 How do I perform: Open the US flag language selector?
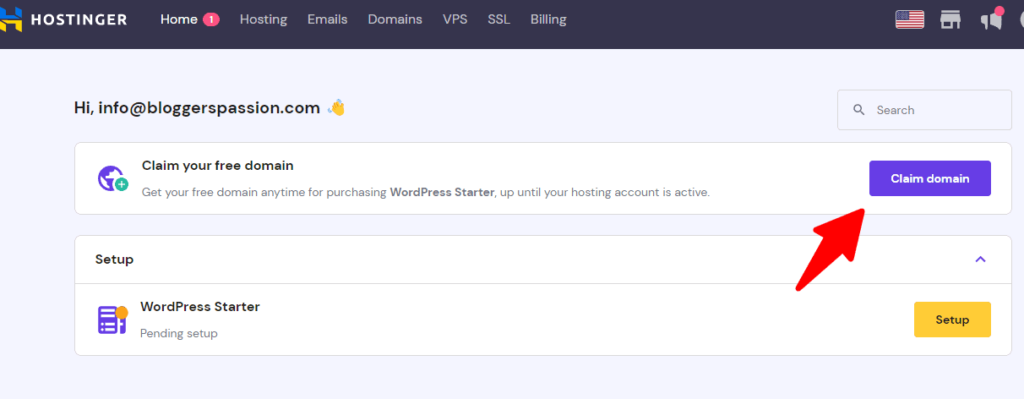click(909, 20)
